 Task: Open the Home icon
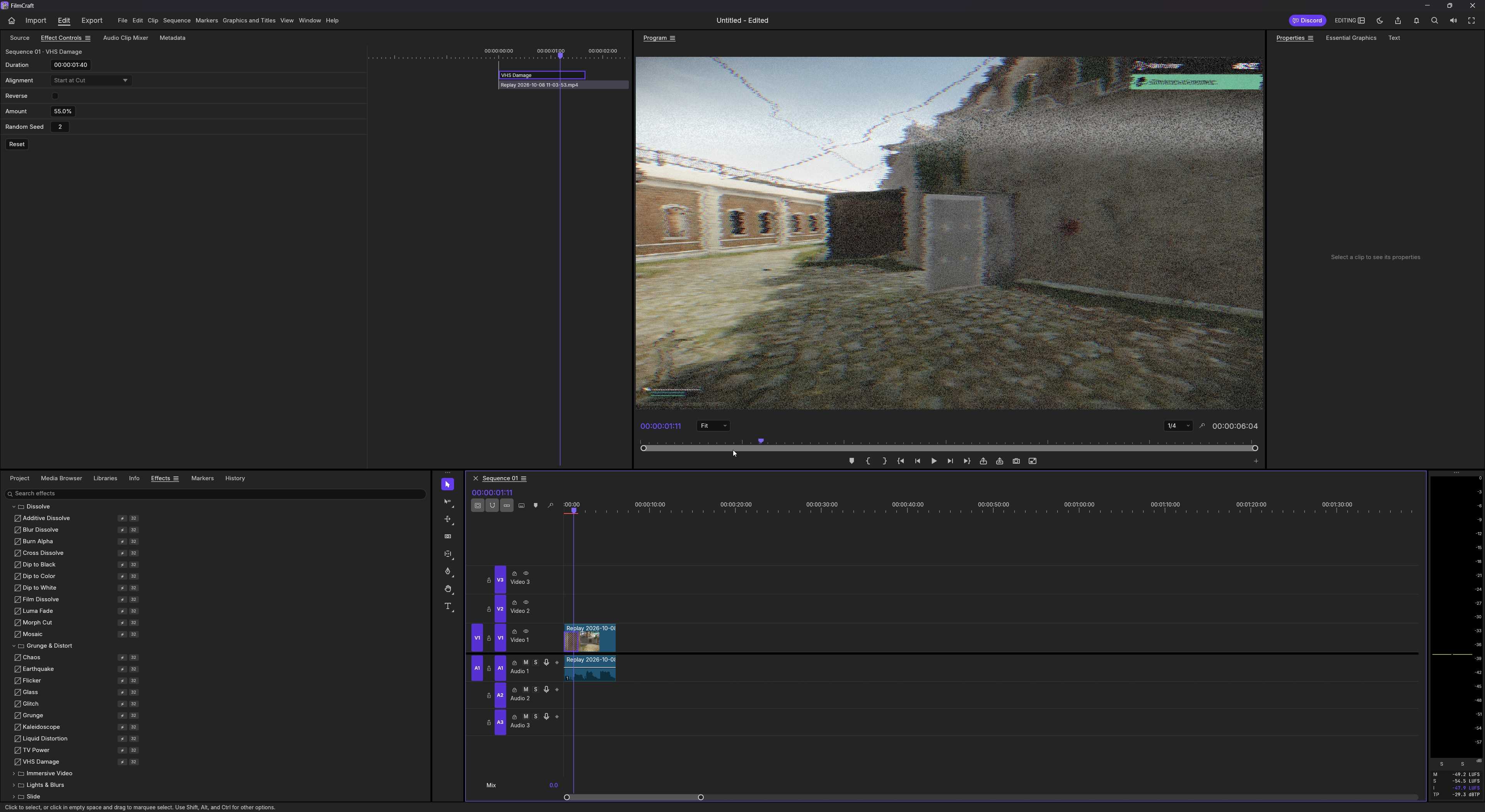(12, 20)
